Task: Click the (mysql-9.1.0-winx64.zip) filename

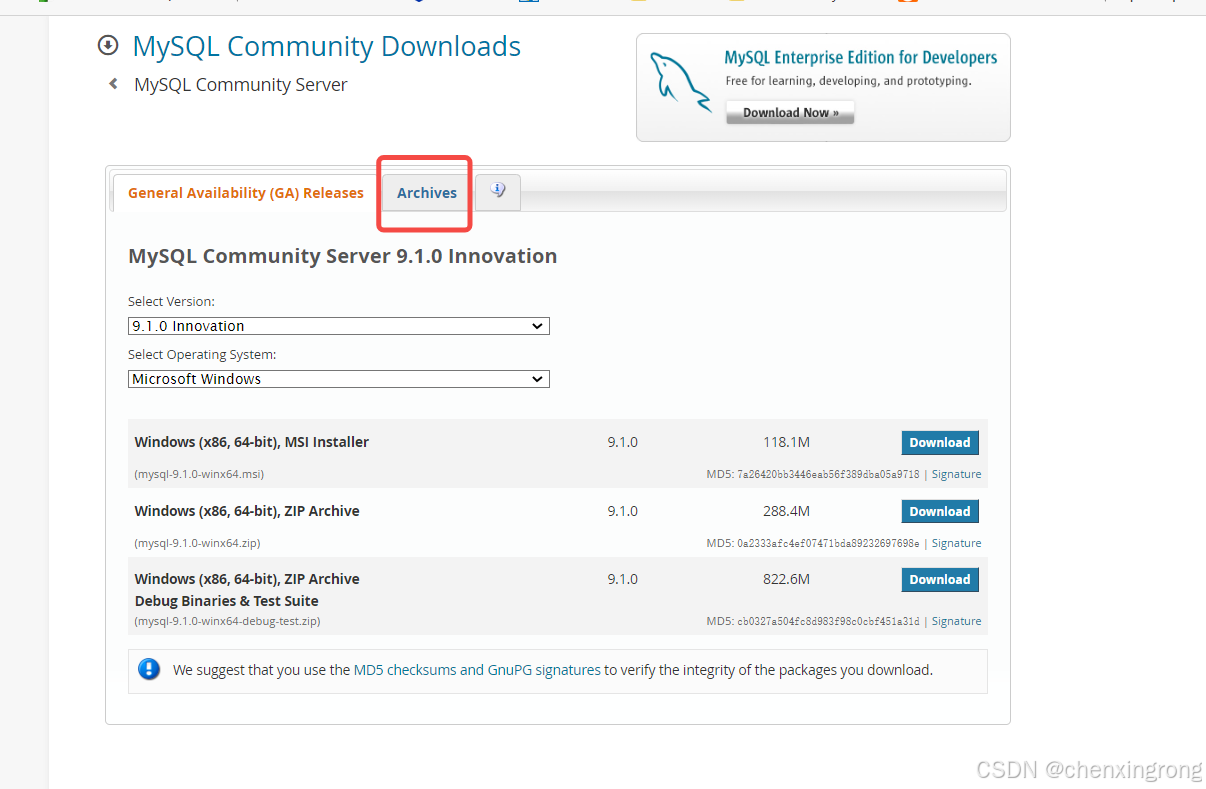Action: pos(197,543)
